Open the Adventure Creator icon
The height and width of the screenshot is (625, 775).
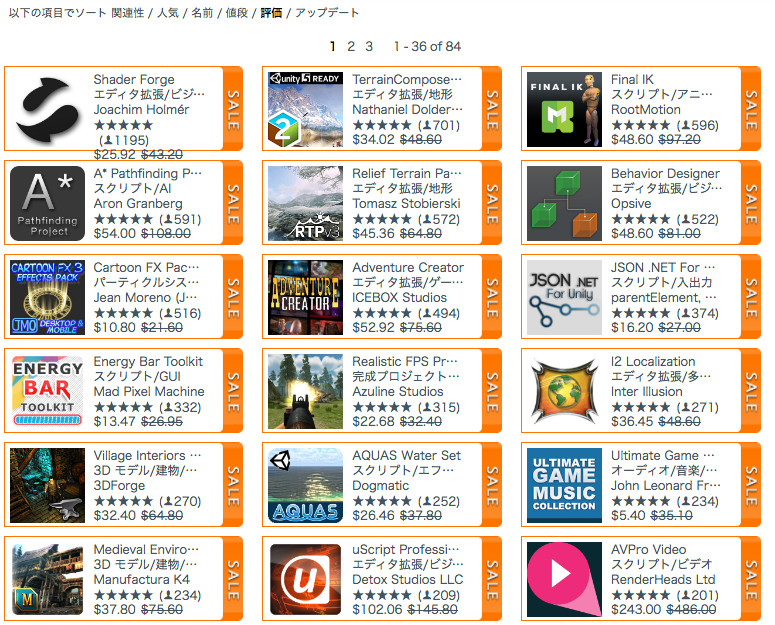click(x=305, y=297)
